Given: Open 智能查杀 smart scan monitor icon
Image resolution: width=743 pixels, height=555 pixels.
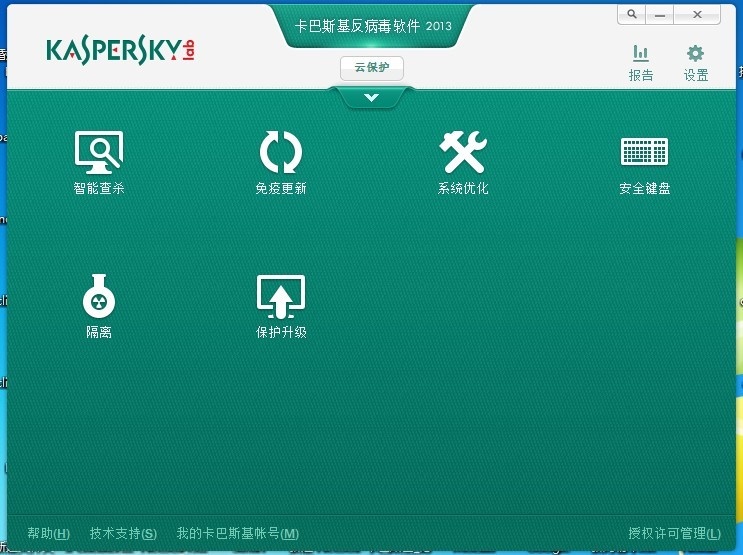Looking at the screenshot, I should click(x=99, y=152).
